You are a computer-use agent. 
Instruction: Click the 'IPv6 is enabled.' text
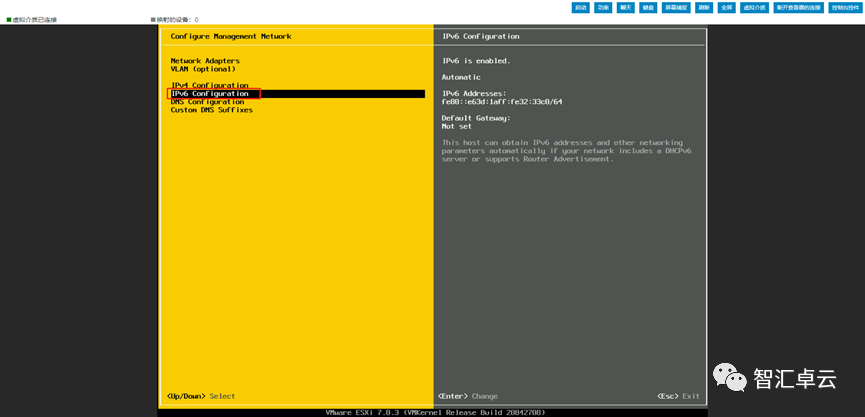click(x=476, y=61)
